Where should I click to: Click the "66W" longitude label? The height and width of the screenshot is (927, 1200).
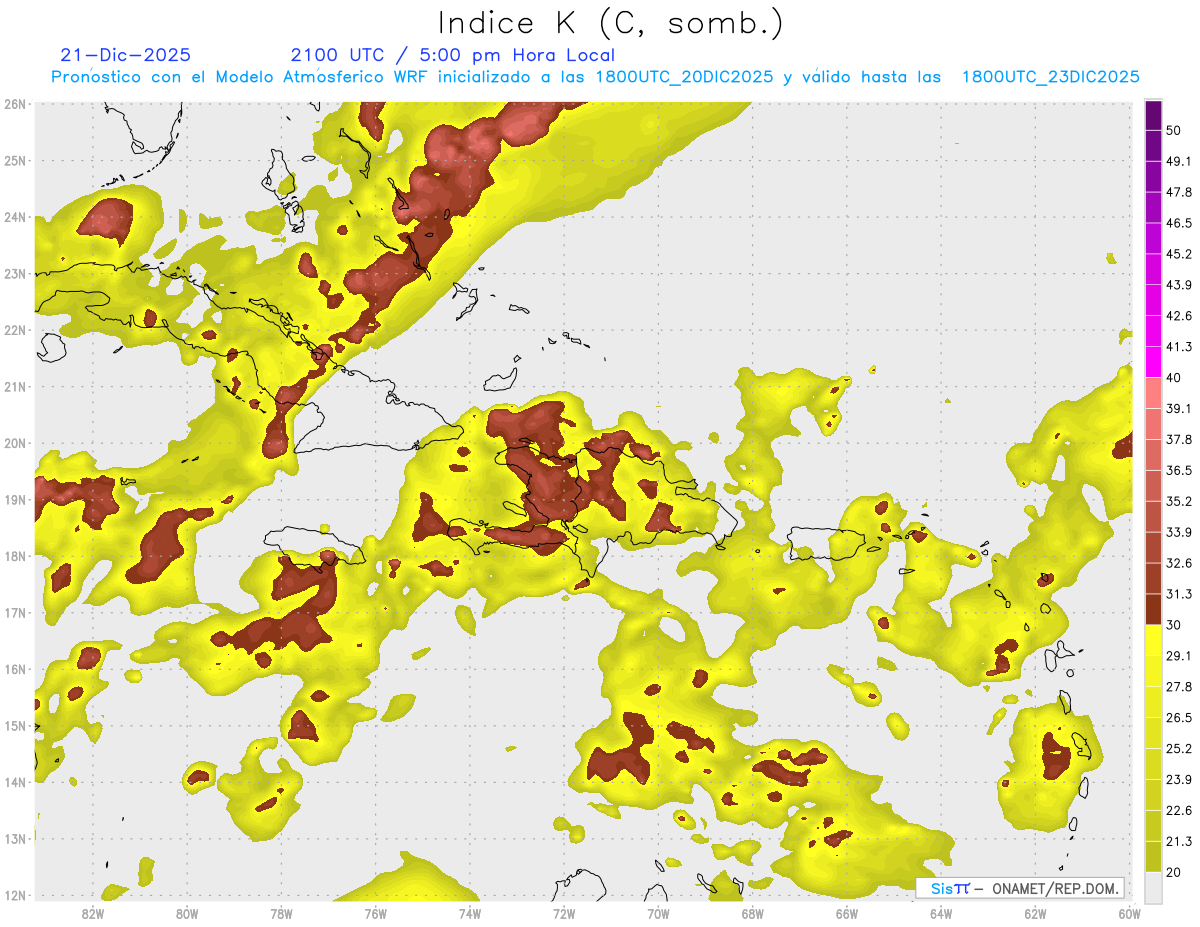847,913
